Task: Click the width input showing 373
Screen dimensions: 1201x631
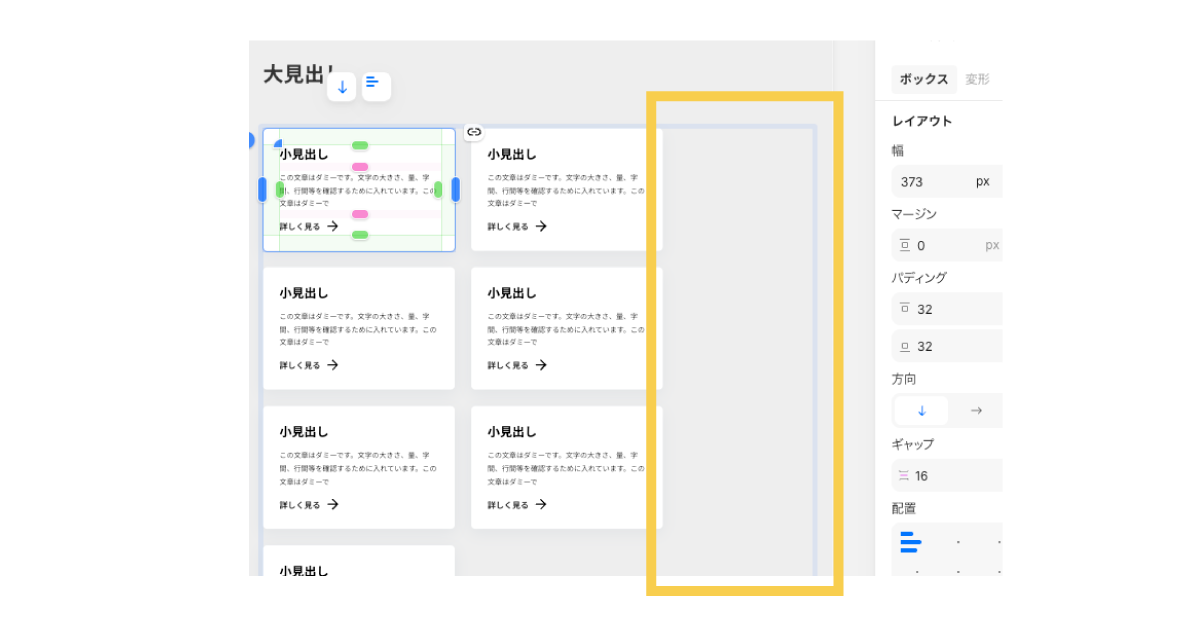Action: tap(930, 182)
